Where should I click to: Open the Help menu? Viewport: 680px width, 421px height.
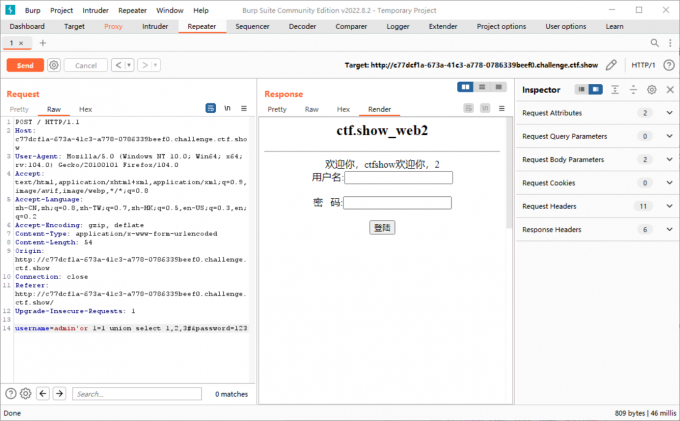[x=201, y=10]
